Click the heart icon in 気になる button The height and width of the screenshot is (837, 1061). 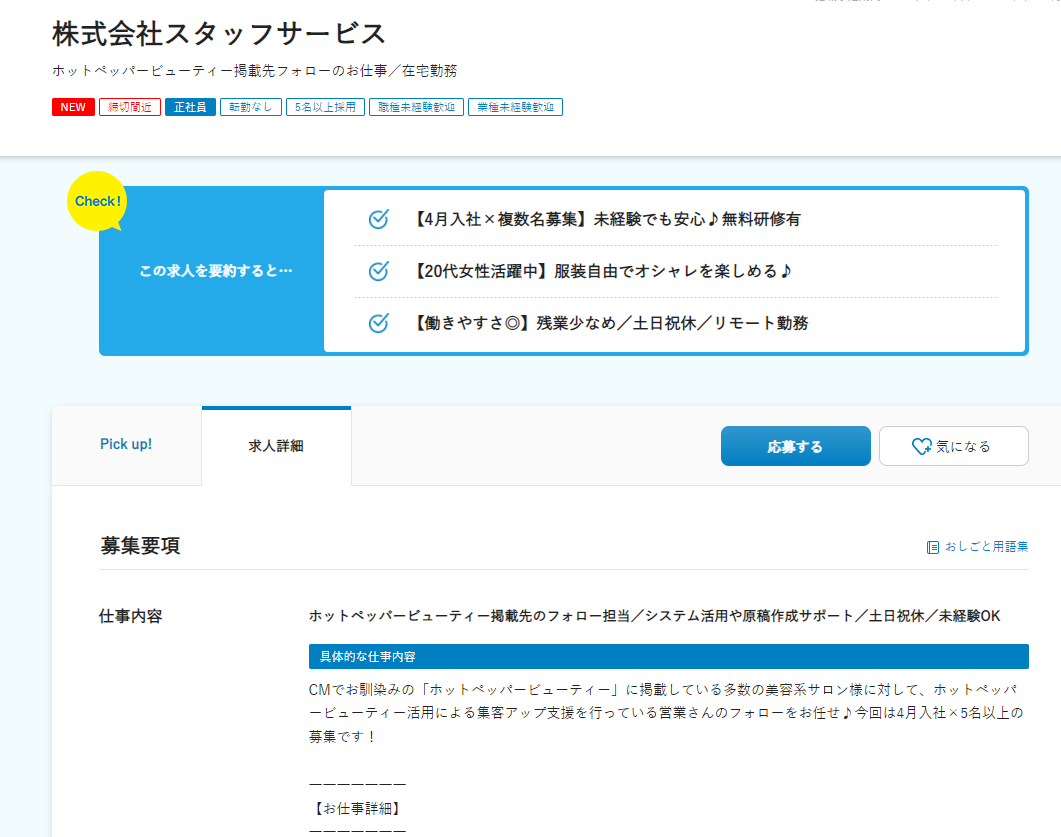coord(922,447)
